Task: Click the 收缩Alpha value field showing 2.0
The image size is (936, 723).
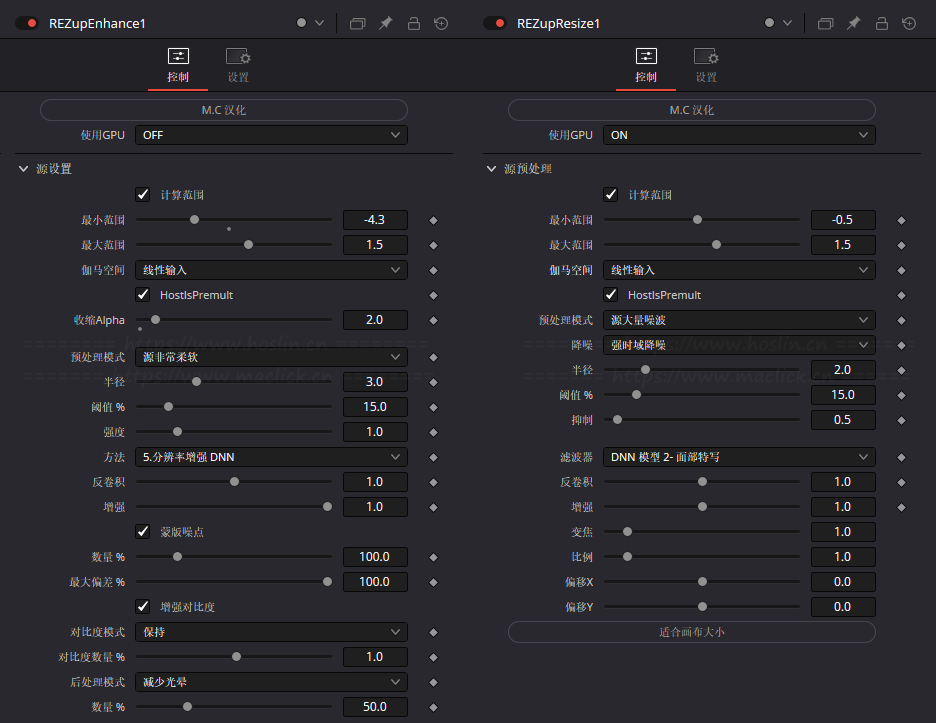Action: 375,320
